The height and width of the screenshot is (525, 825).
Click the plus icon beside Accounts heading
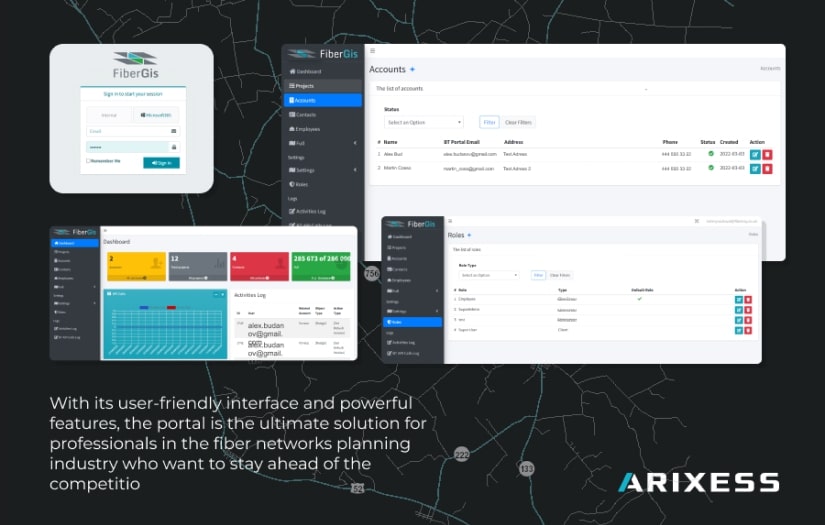pyautogui.click(x=412, y=69)
